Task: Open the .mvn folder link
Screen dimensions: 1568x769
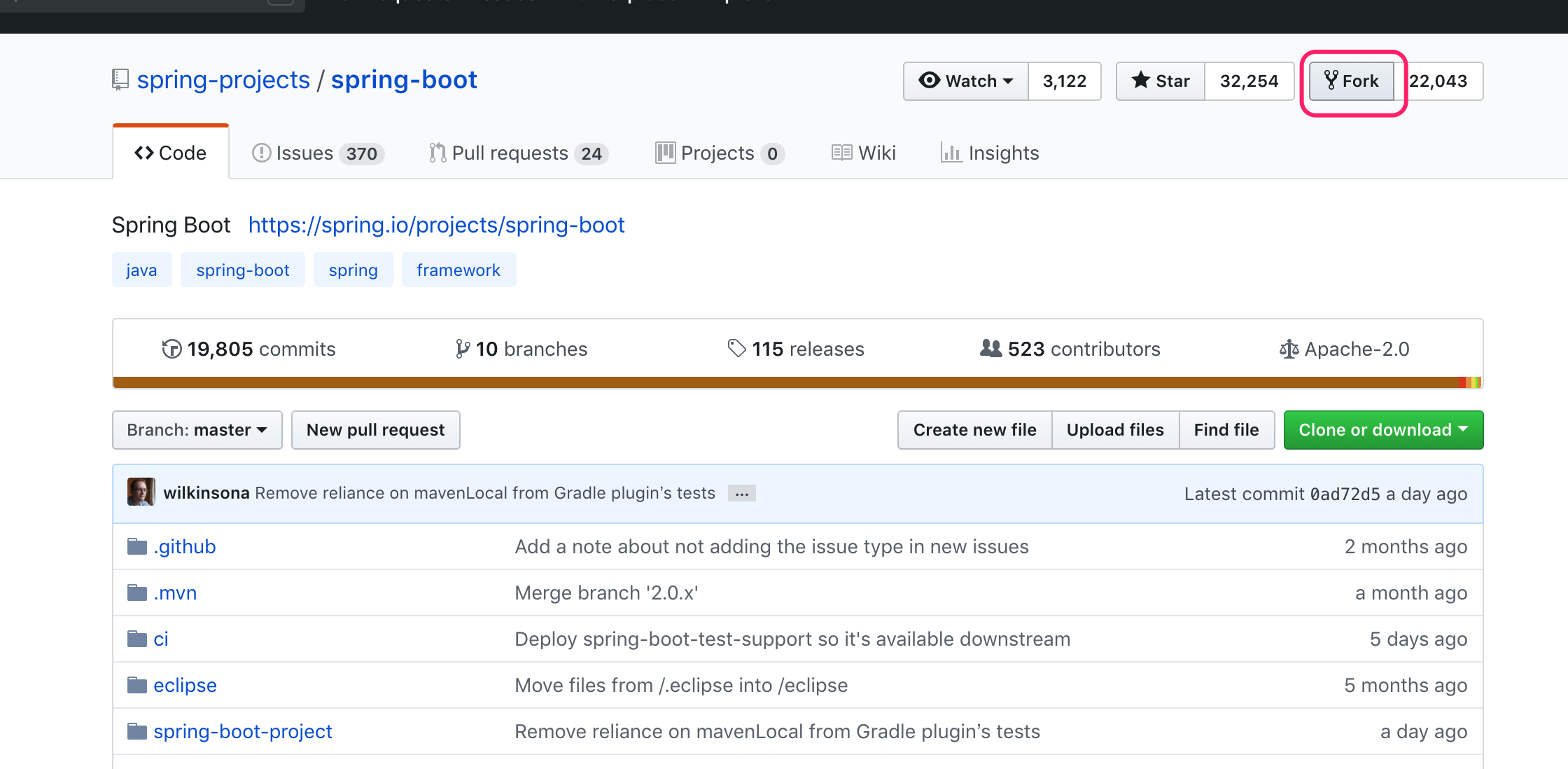Action: (x=175, y=593)
